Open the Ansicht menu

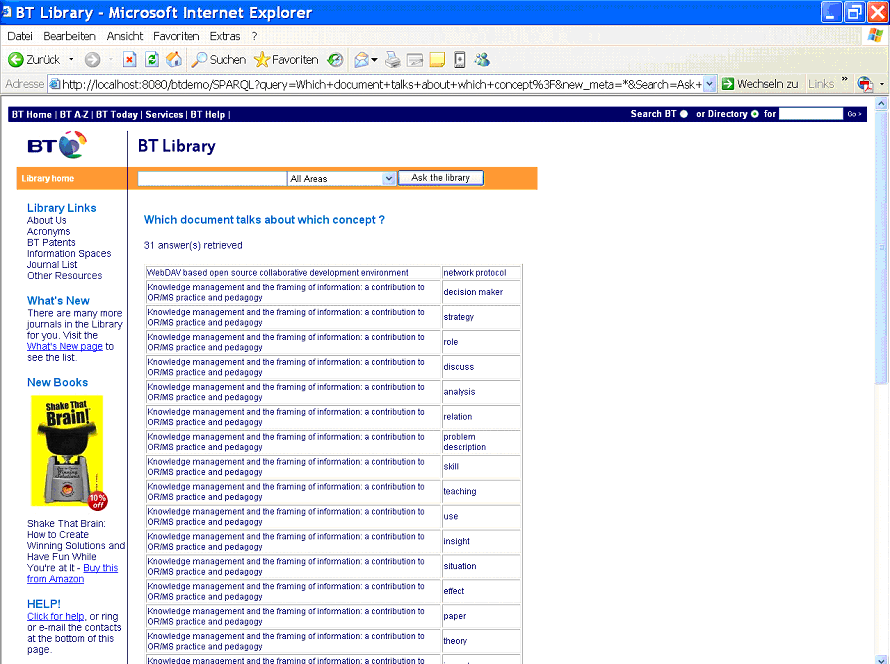(x=124, y=35)
